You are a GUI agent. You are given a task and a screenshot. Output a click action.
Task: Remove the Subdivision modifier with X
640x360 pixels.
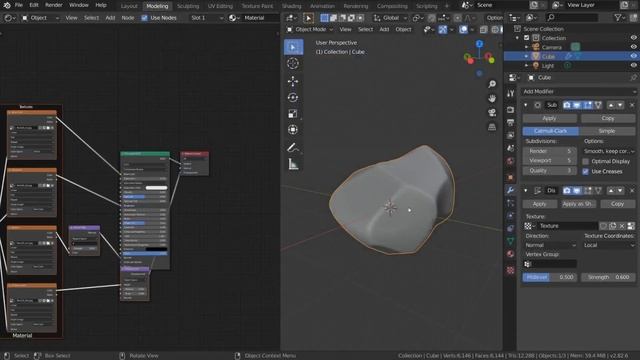click(x=632, y=105)
